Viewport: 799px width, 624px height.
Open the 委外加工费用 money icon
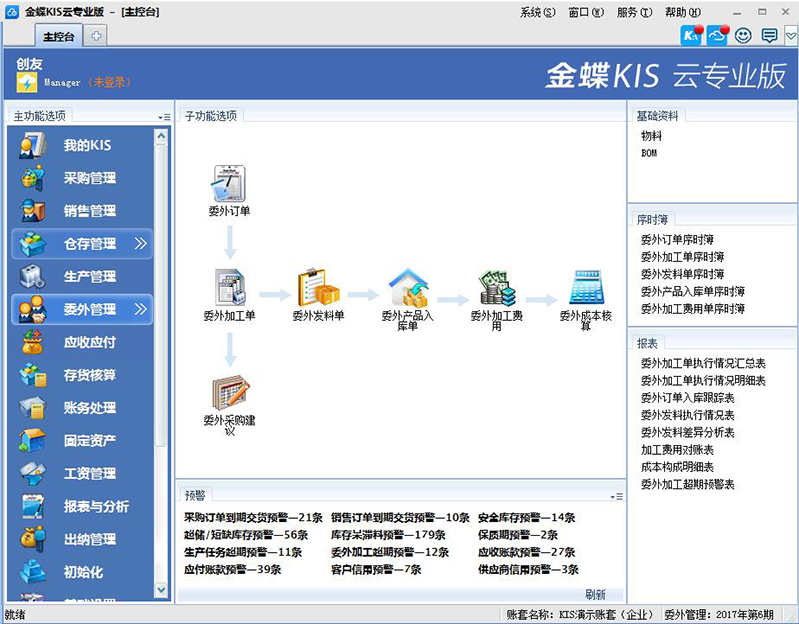(x=496, y=288)
